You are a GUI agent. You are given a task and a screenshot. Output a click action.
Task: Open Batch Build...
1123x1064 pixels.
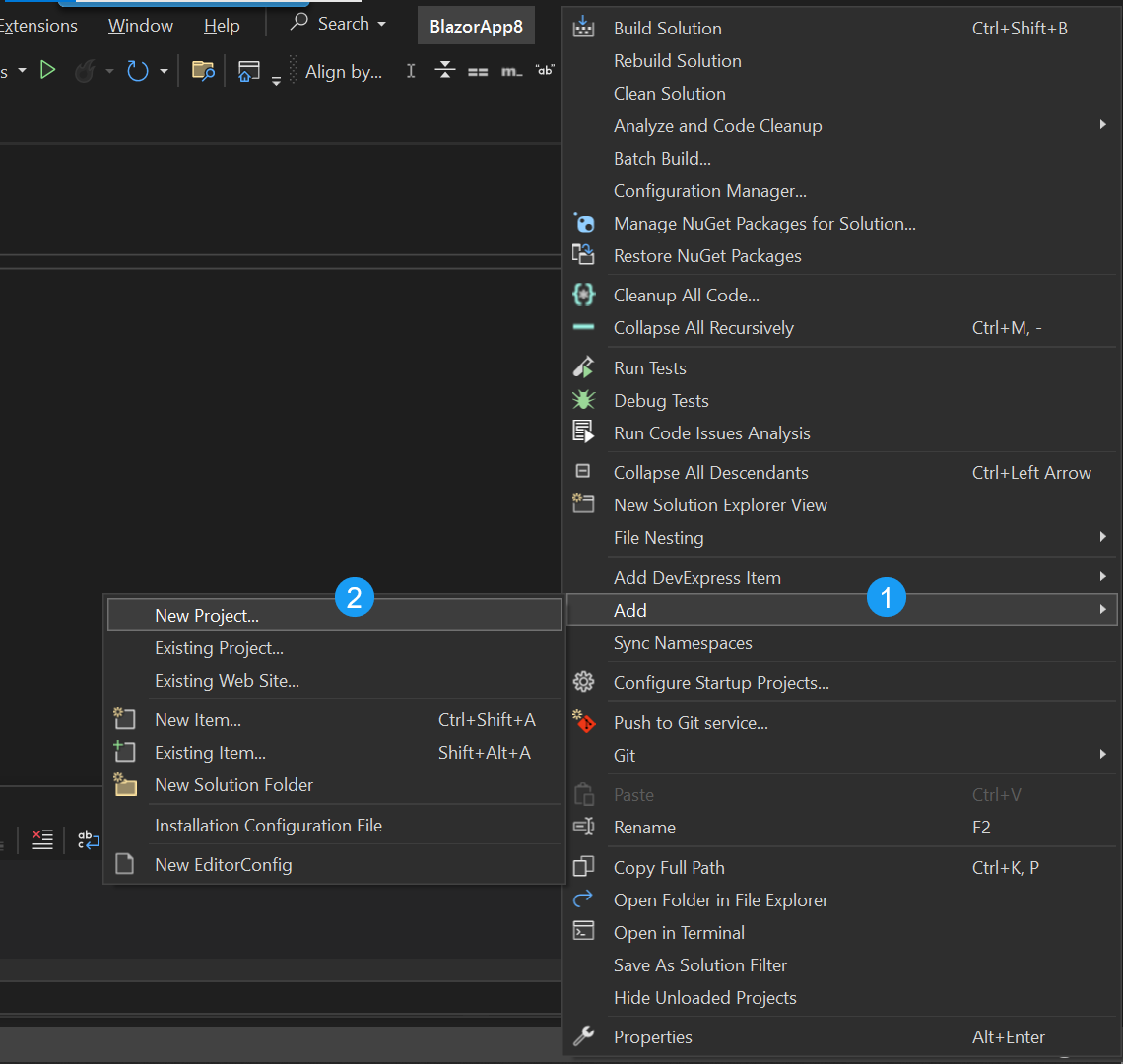(x=841, y=159)
